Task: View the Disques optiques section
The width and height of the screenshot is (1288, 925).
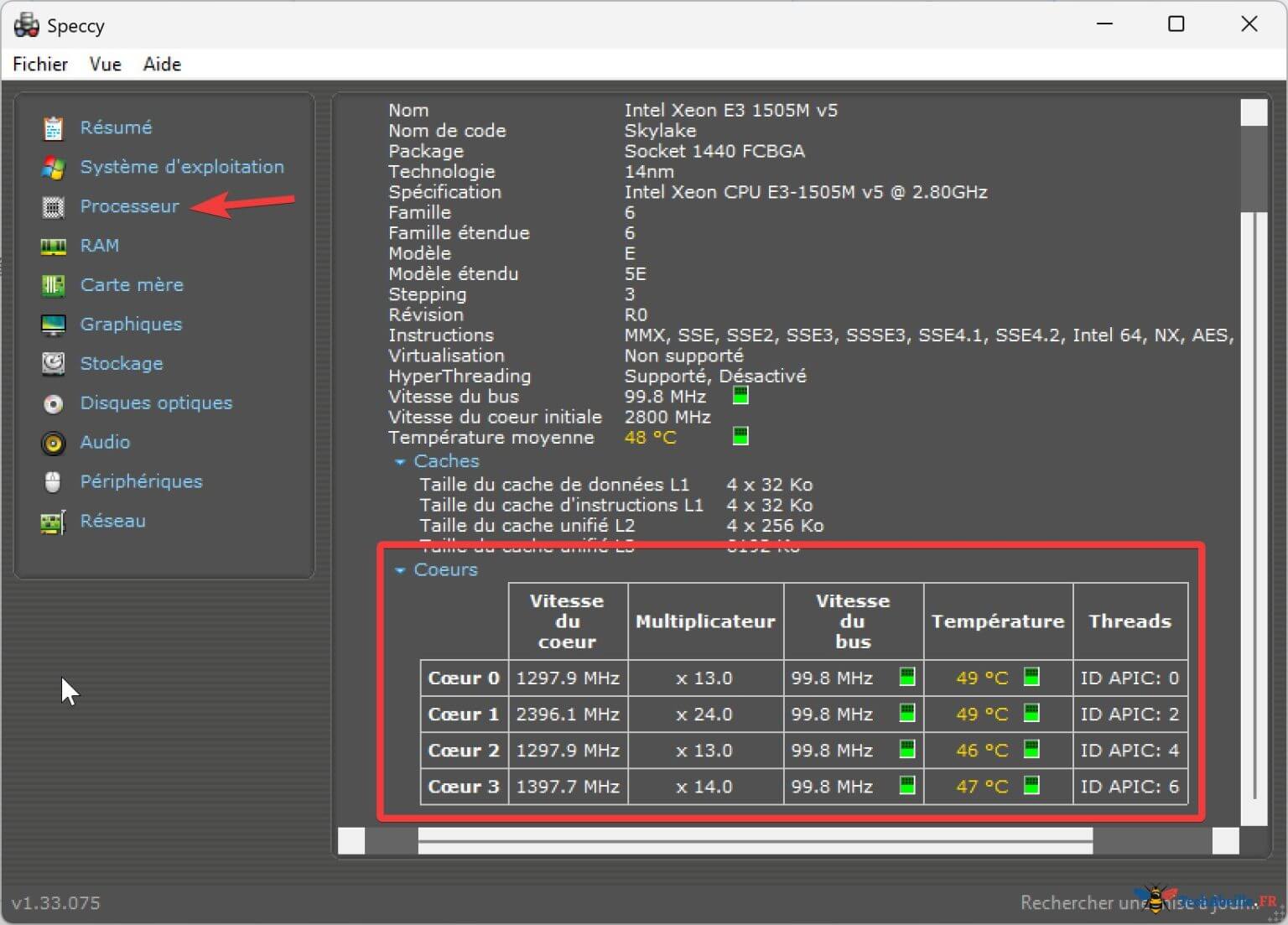Action: (x=155, y=403)
